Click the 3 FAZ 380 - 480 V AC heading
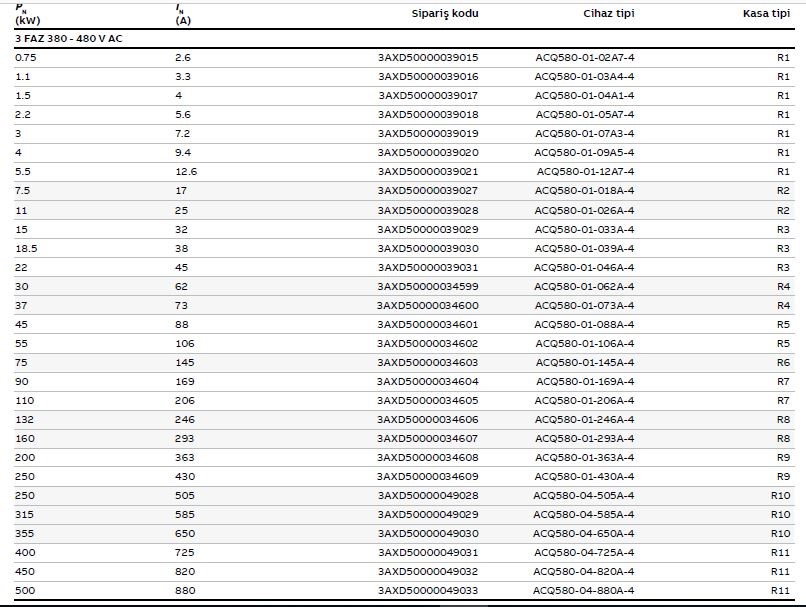 click(69, 39)
